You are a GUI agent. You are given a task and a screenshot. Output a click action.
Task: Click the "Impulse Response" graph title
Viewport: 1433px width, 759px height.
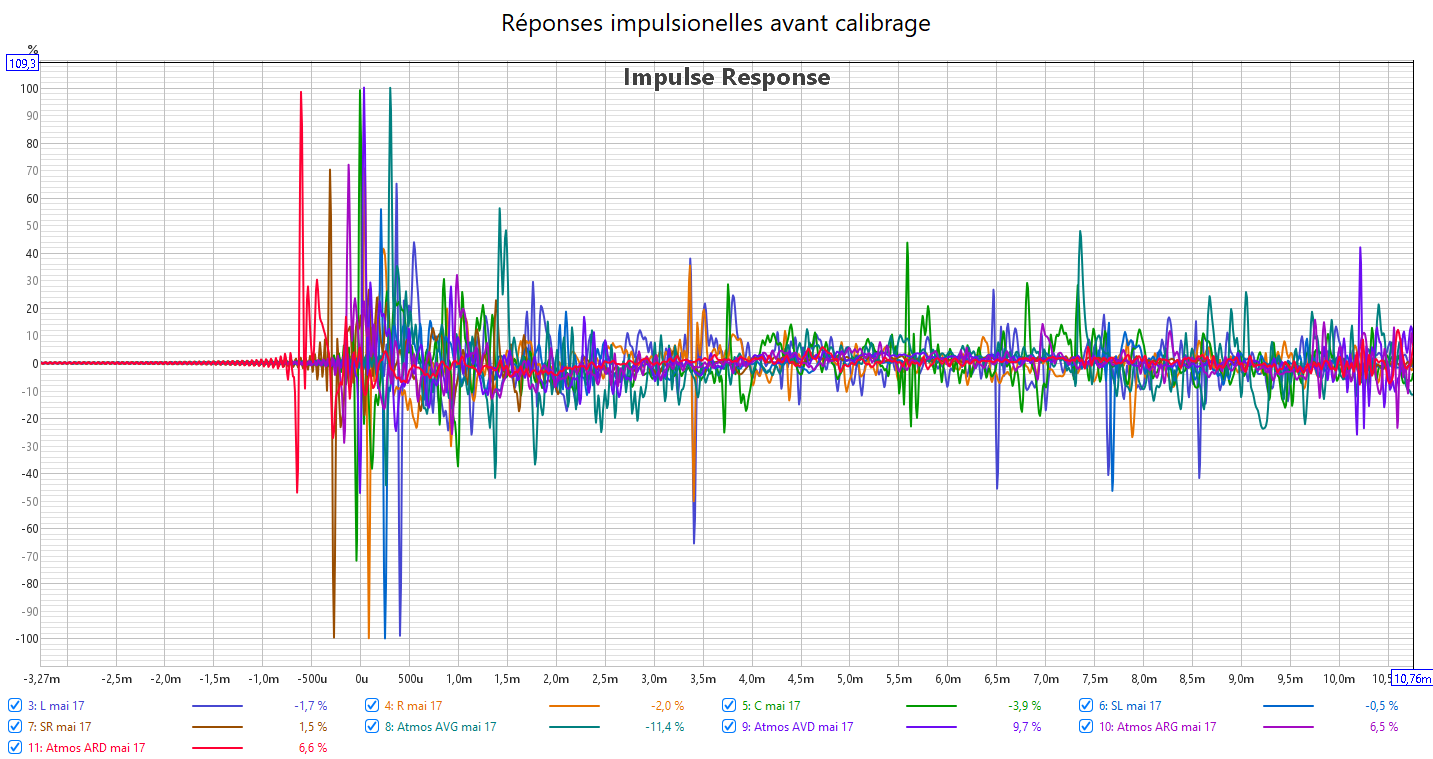click(726, 77)
